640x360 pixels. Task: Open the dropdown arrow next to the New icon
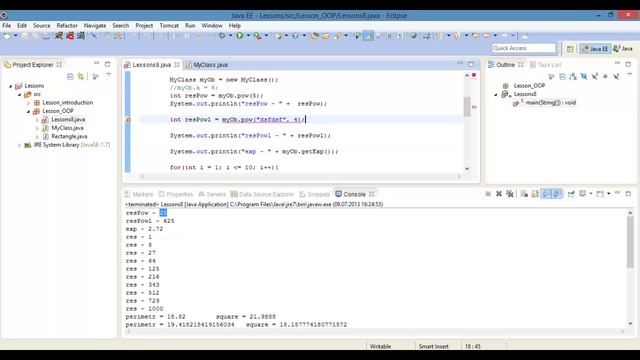coord(16,36)
